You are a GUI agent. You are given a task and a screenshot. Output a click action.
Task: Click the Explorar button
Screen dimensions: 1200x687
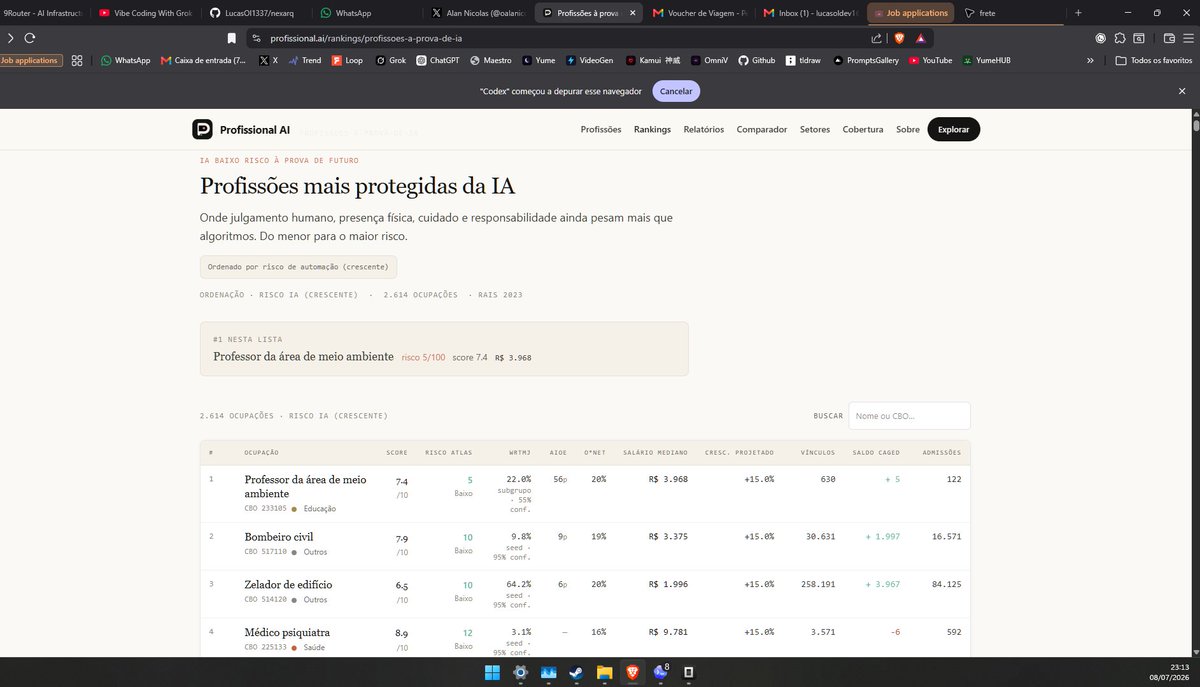pos(954,130)
